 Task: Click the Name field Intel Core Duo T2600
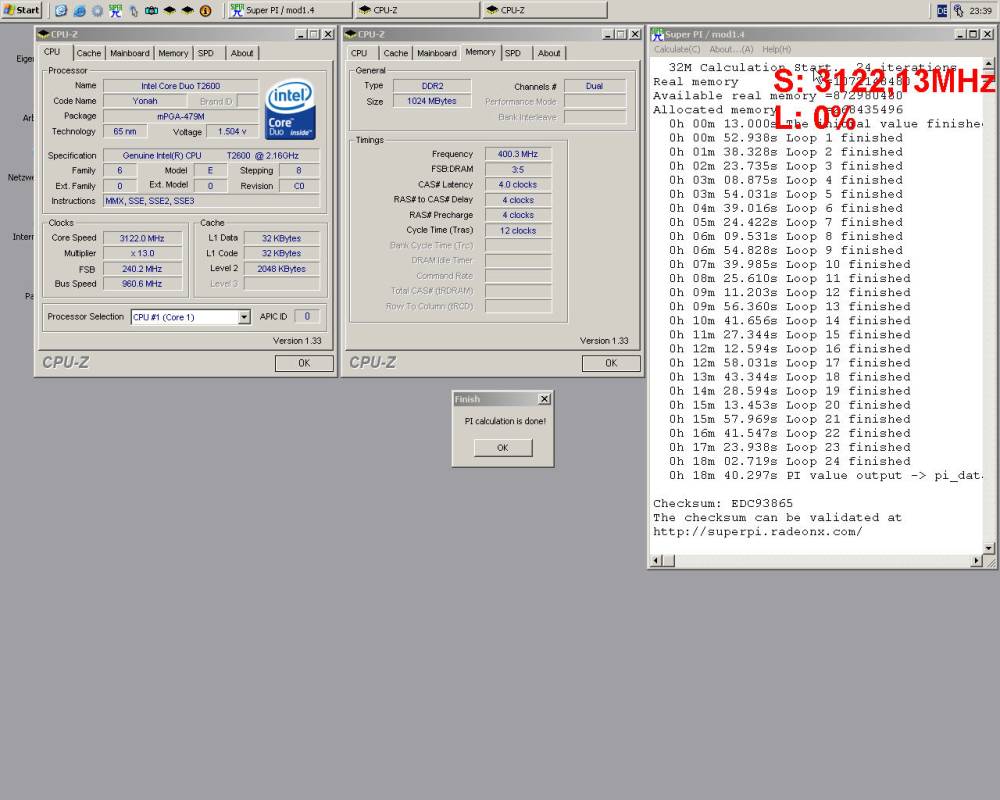[x=180, y=85]
